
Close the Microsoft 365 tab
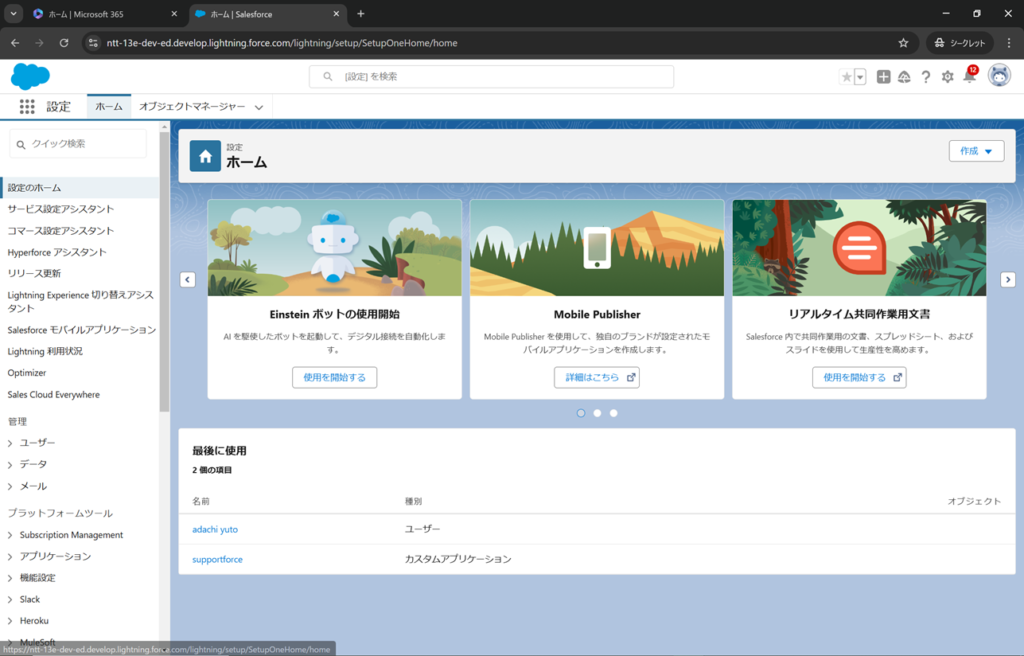point(174,14)
